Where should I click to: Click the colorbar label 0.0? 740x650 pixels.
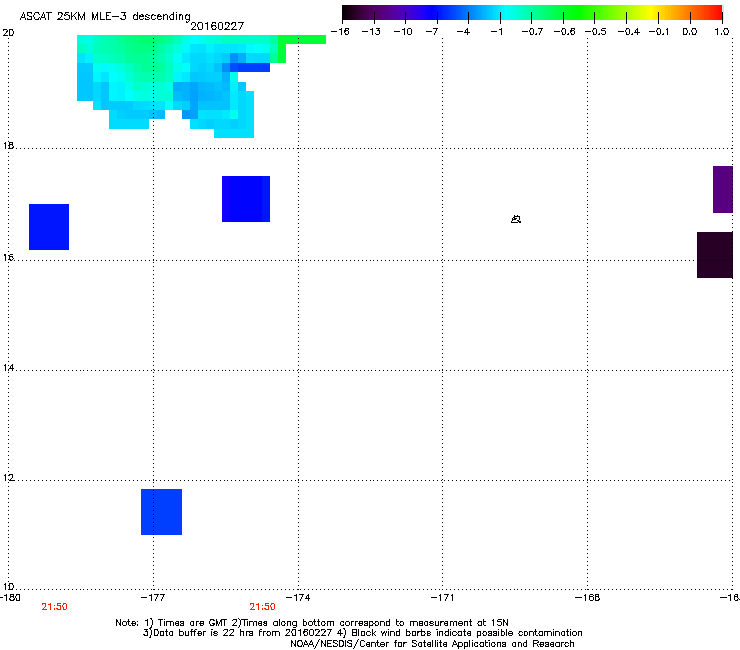[690, 32]
